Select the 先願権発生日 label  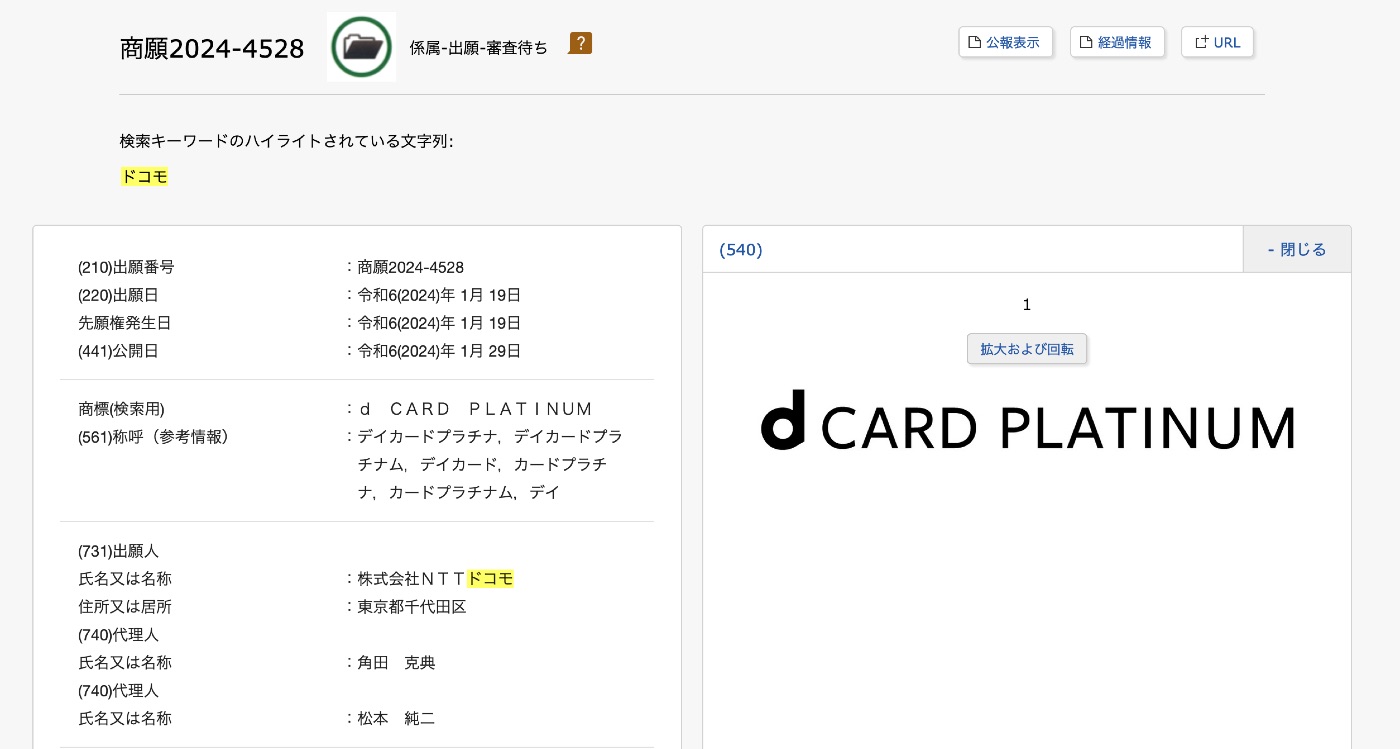[125, 323]
